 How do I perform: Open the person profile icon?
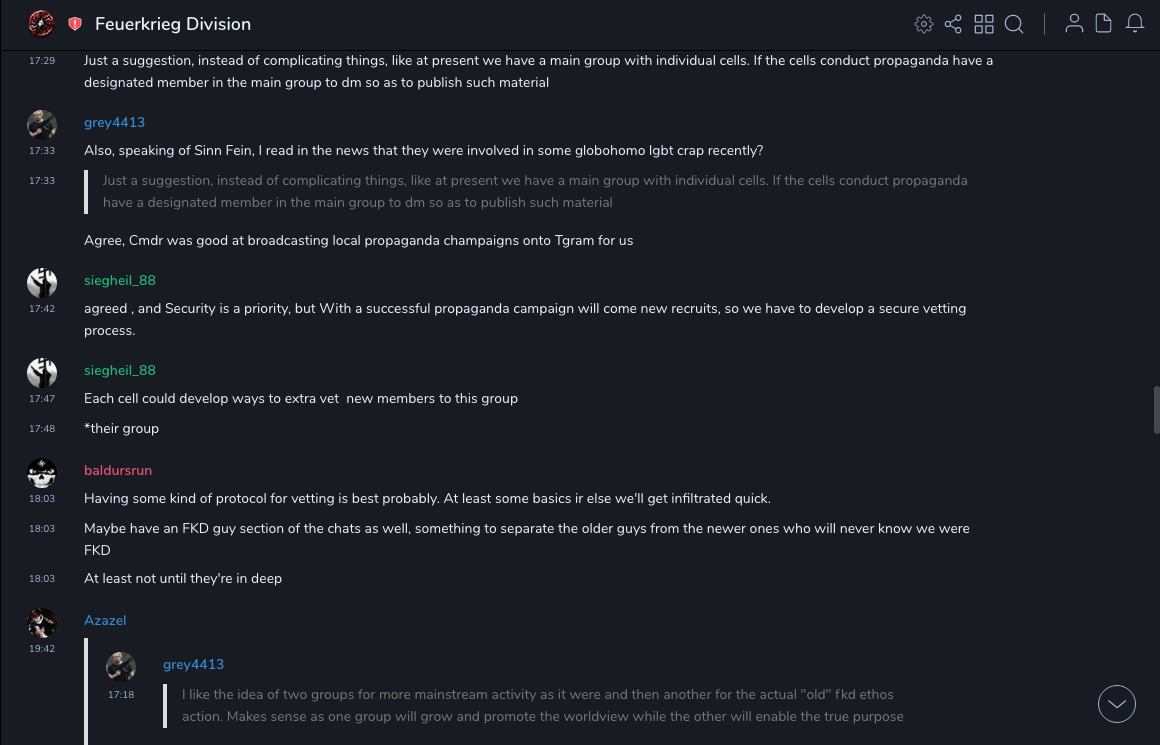pyautogui.click(x=1074, y=24)
